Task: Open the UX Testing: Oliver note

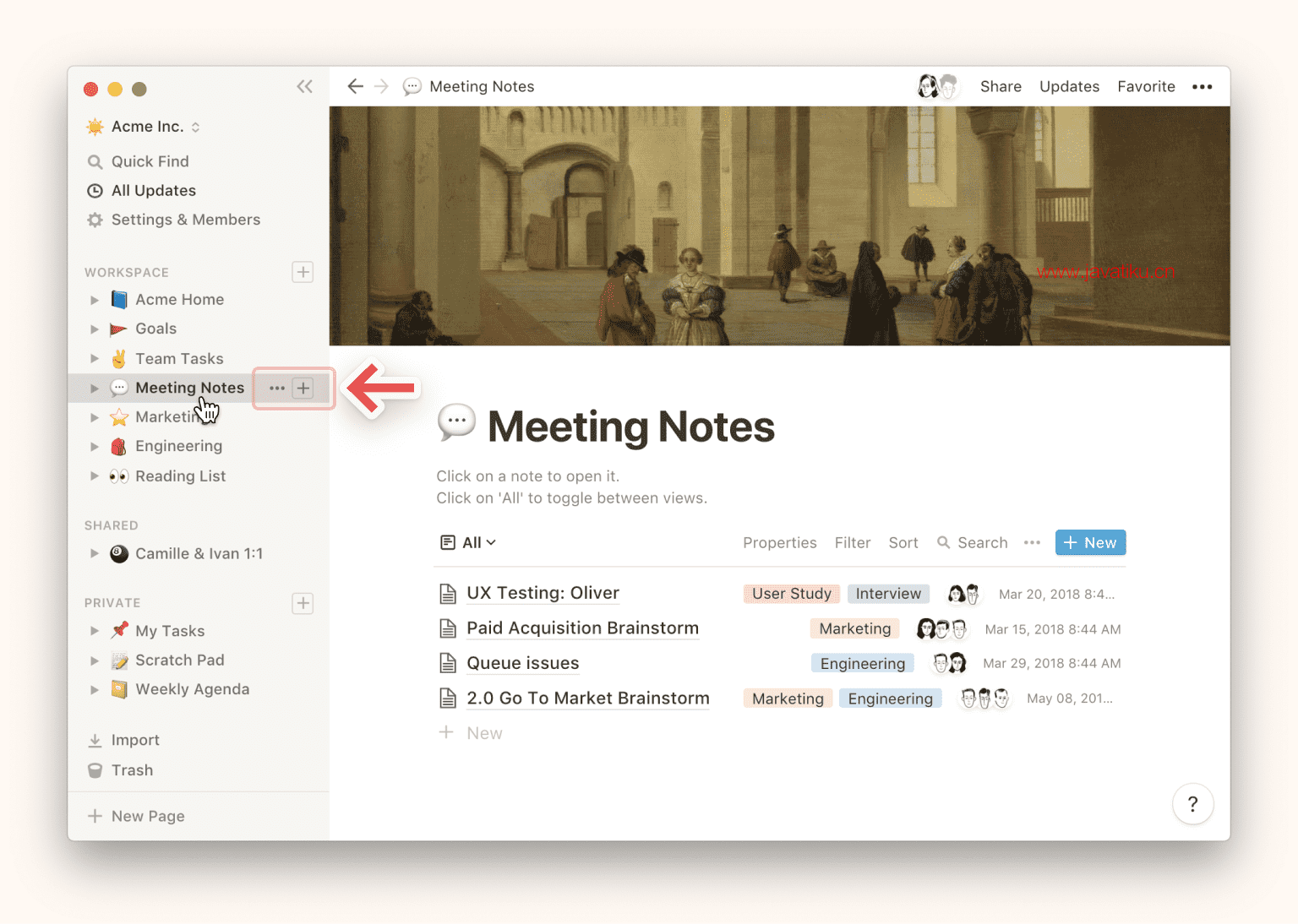Action: [x=543, y=593]
